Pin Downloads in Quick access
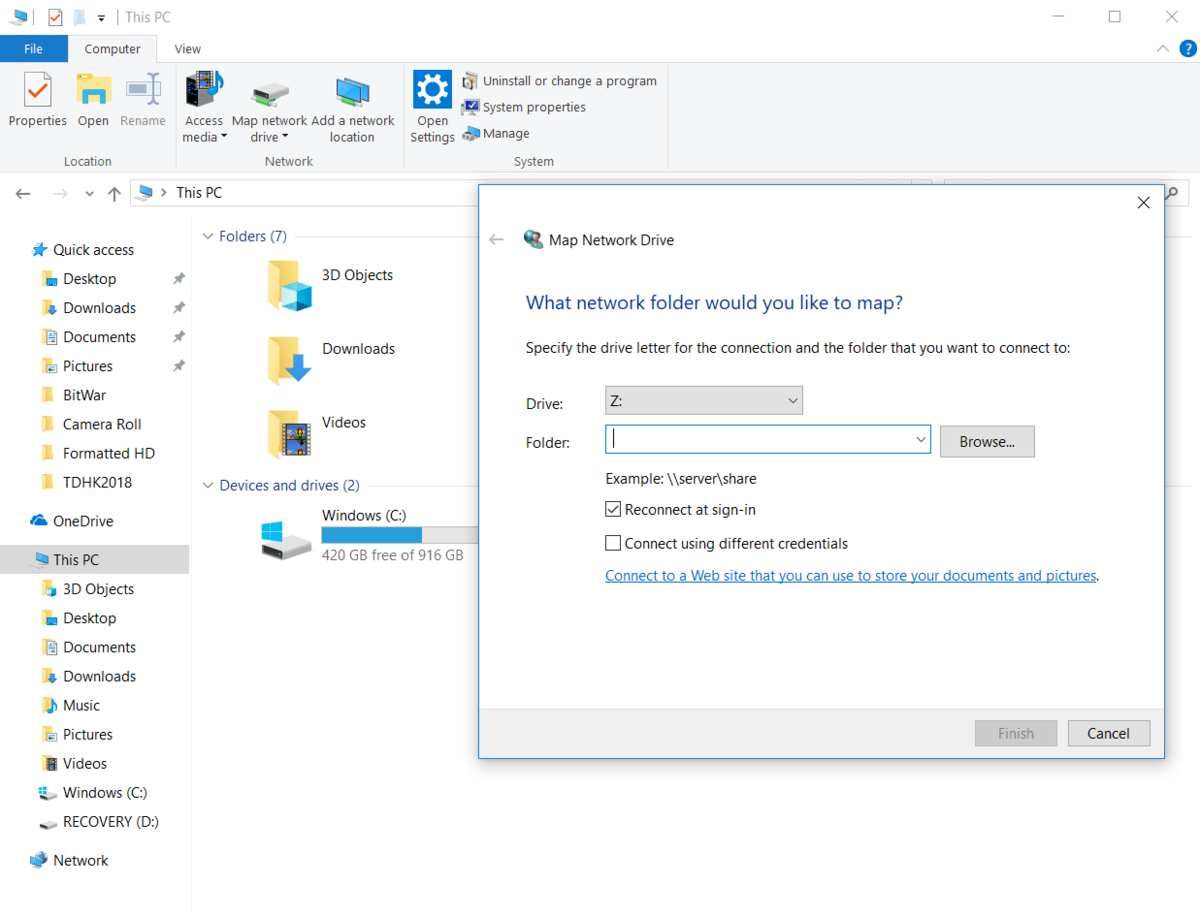1200x916 pixels. coord(177,308)
